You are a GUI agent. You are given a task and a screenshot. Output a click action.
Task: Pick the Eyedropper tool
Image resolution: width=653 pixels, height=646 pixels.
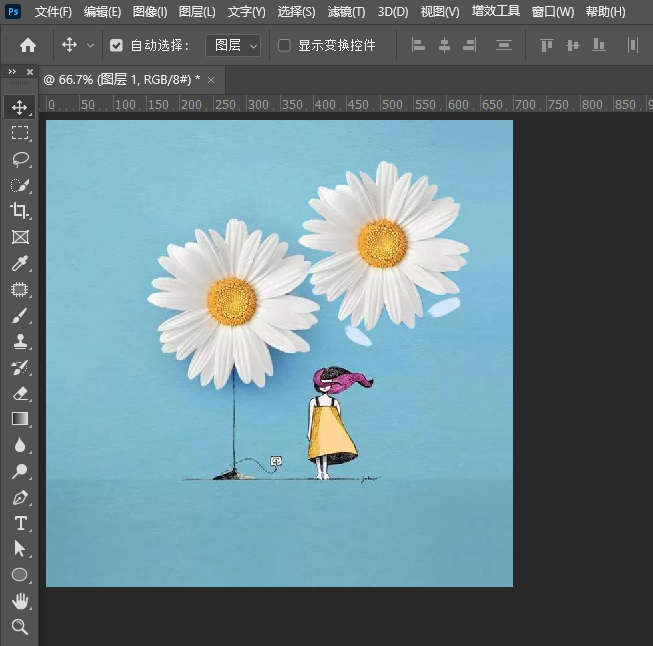pos(19,264)
